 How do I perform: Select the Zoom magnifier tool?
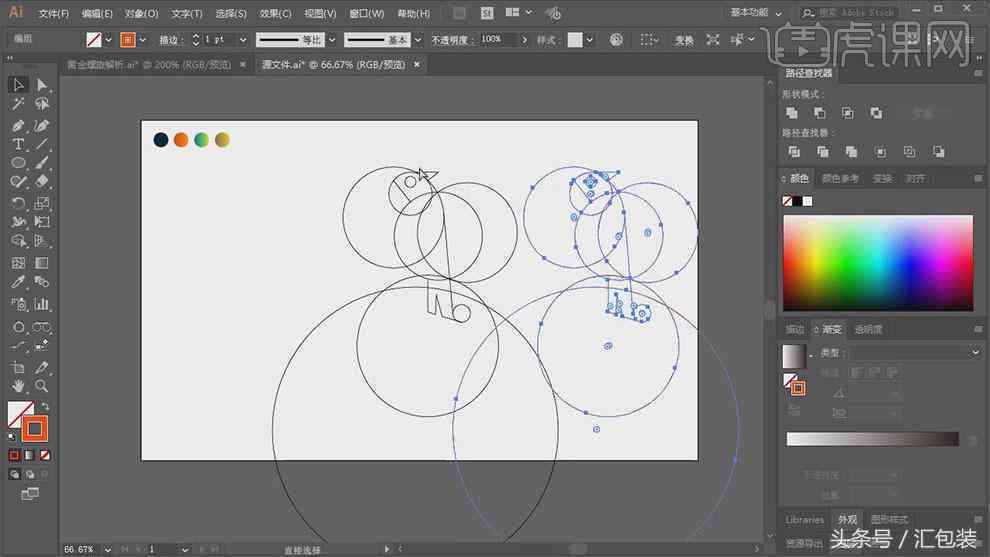tap(42, 386)
